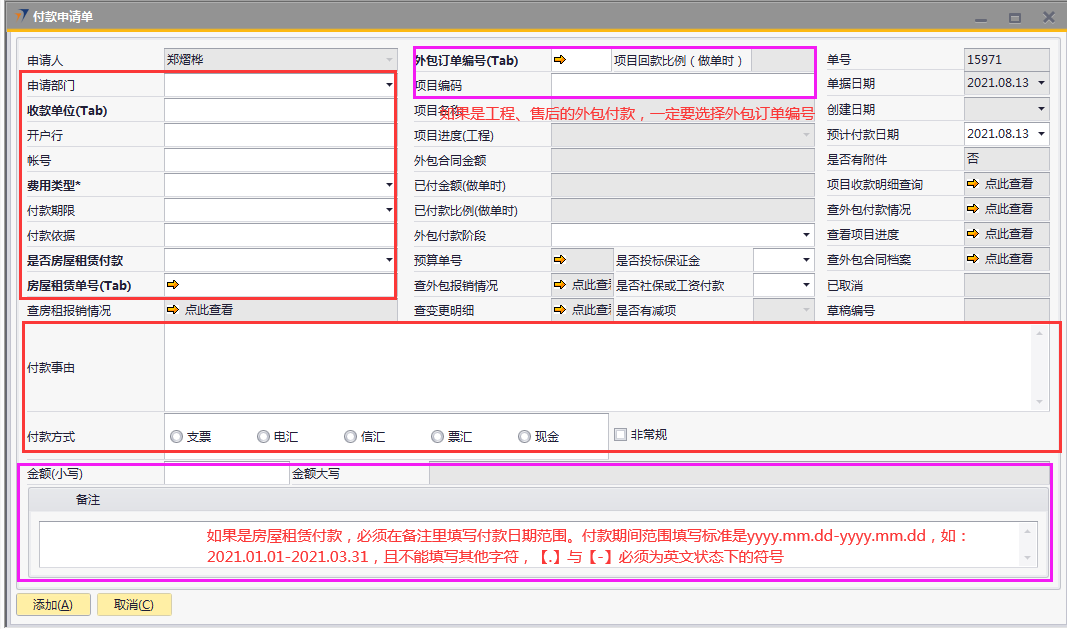Screen dimensions: 1067x629
Task: Click the 取消(C) button
Action: (134, 604)
